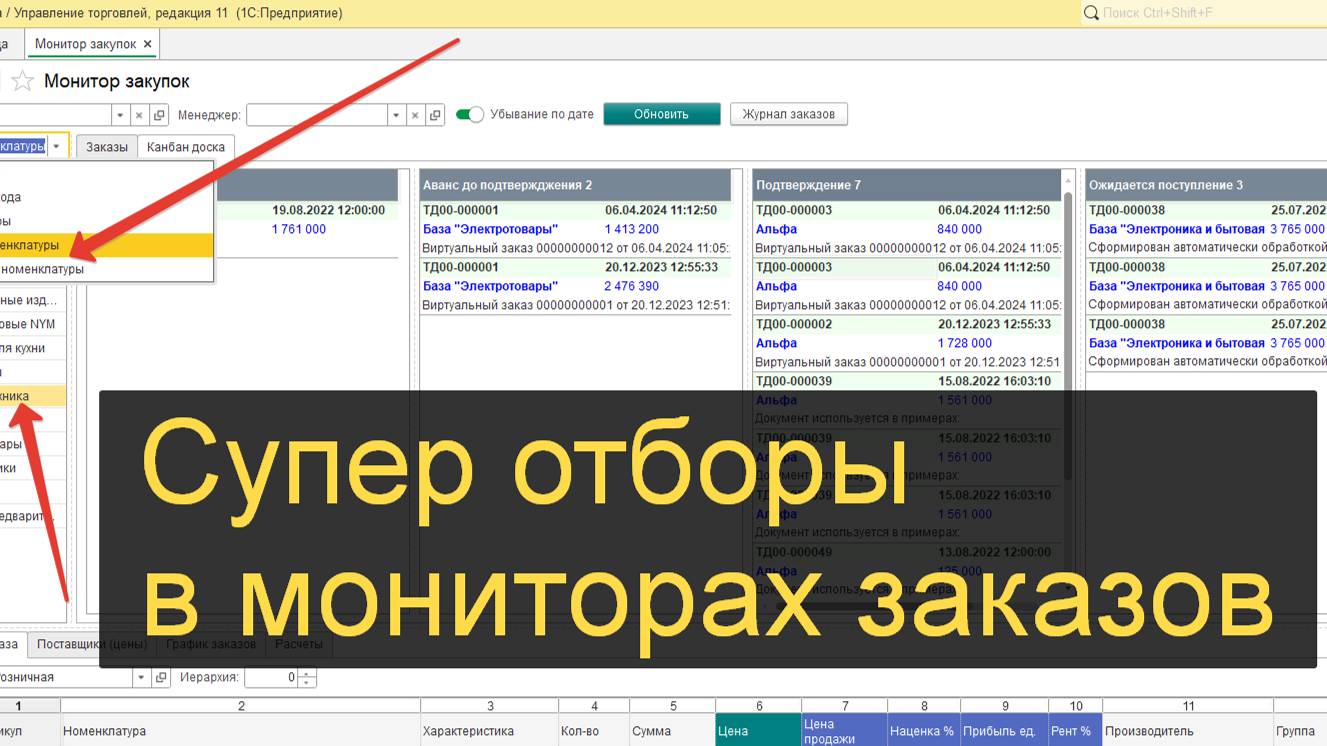Image resolution: width=1327 pixels, height=746 pixels.
Task: Click the search magnifier icon
Action: [x=1091, y=13]
